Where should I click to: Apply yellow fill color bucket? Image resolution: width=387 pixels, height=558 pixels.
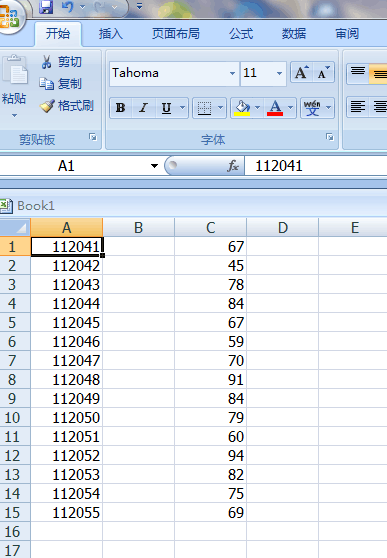pyautogui.click(x=242, y=108)
